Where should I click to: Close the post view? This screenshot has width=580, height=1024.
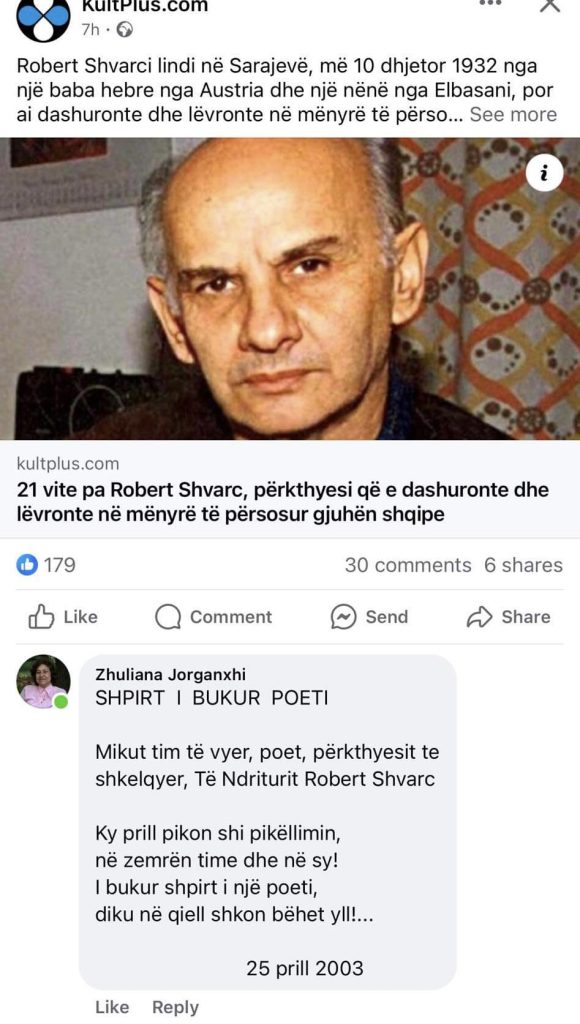tap(549, 5)
